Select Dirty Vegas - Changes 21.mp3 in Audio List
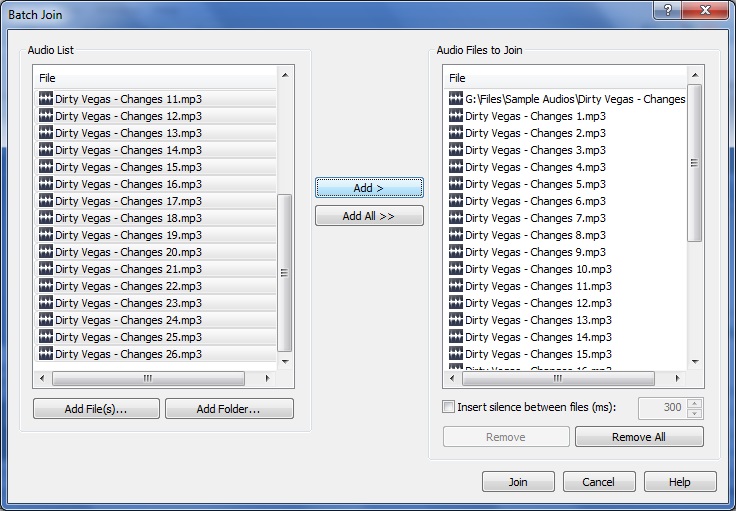This screenshot has width=736, height=511. [x=155, y=269]
